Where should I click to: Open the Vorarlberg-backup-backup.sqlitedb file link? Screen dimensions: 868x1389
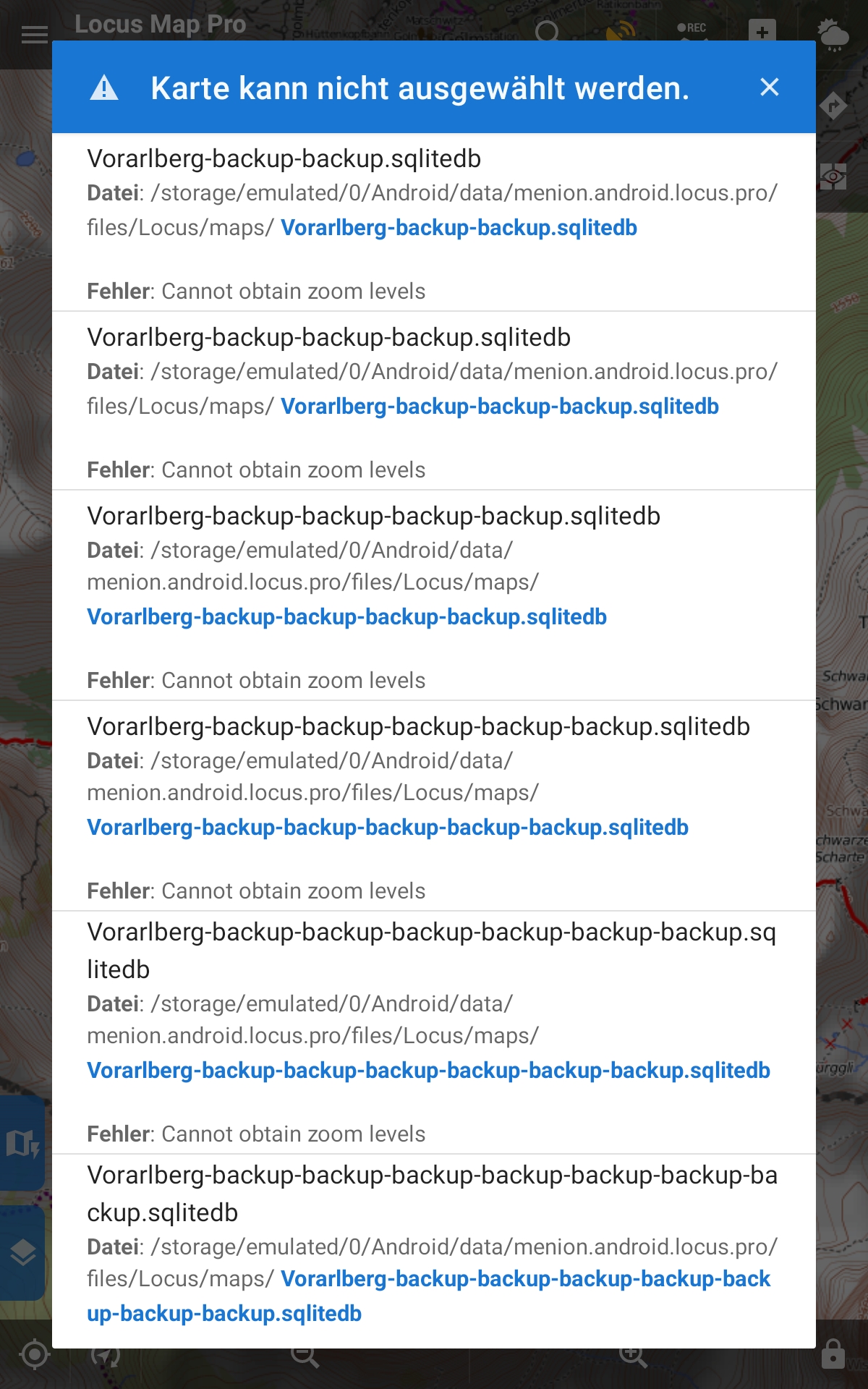pyautogui.click(x=459, y=228)
